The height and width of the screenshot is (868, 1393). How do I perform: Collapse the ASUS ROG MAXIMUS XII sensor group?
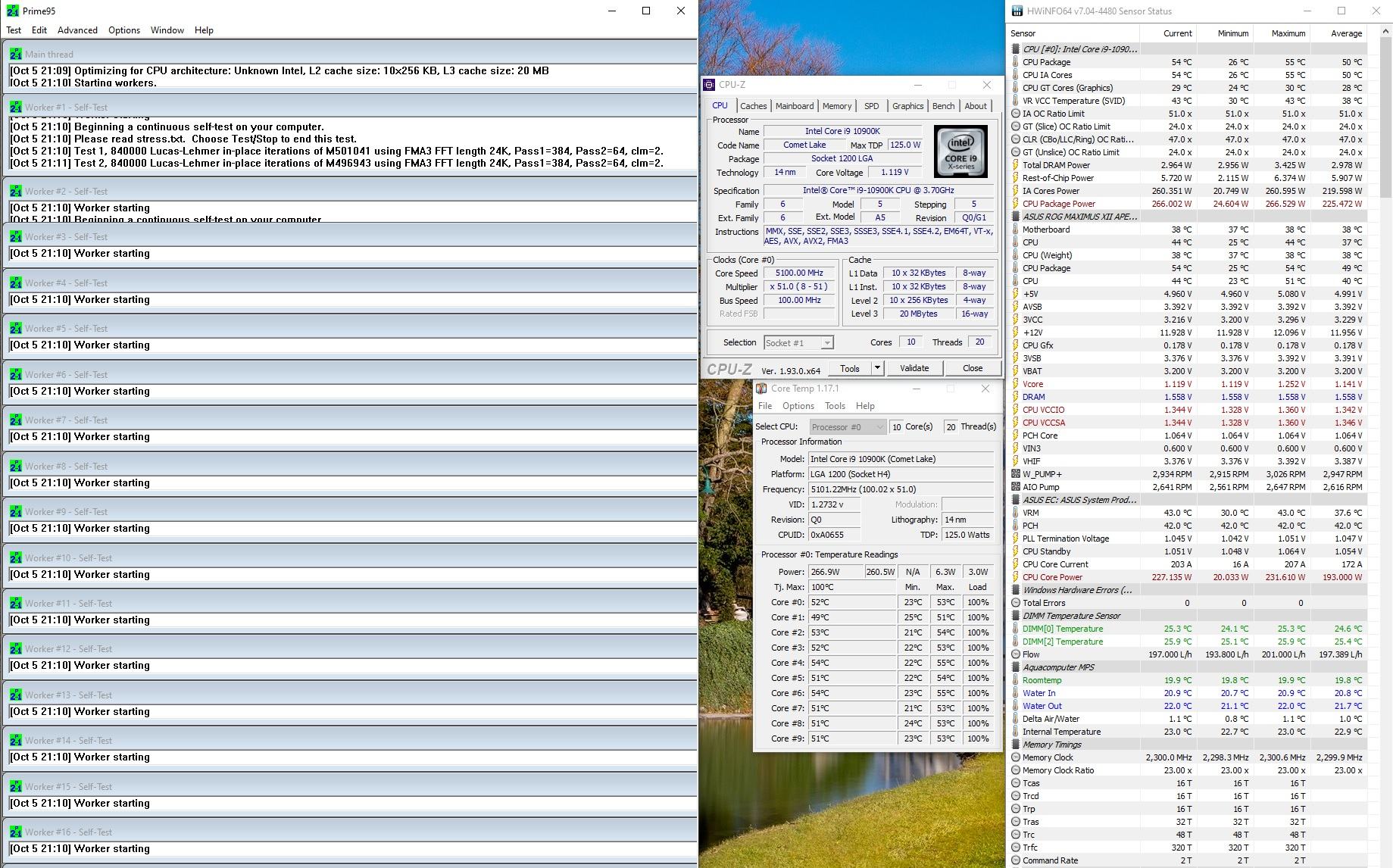(x=1016, y=217)
